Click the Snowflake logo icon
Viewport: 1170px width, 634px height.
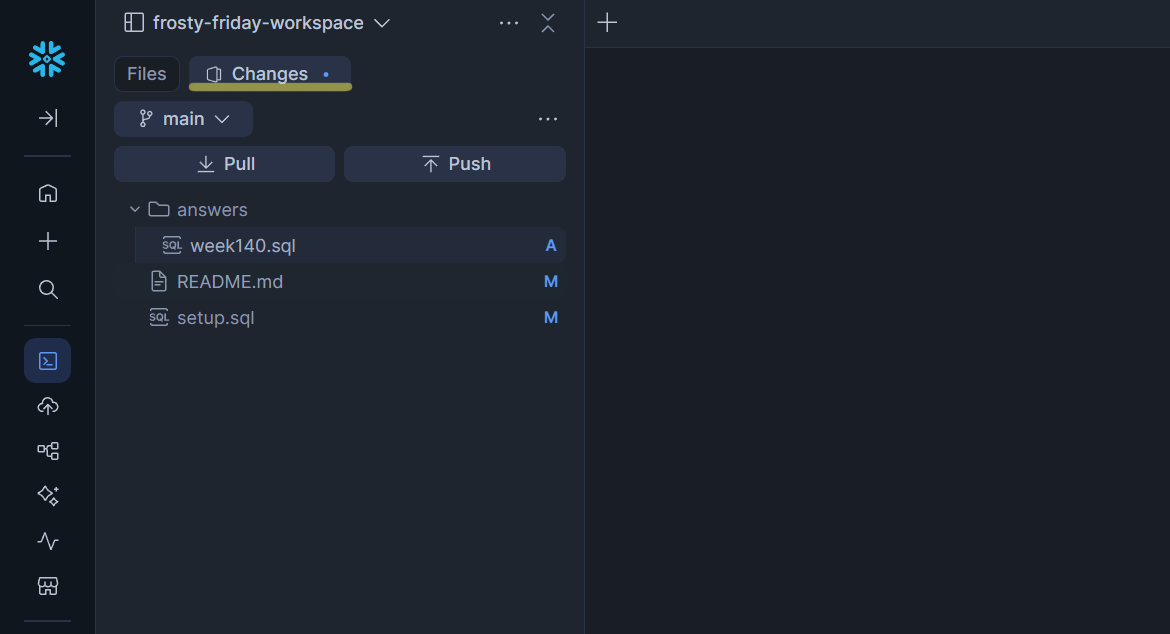[x=47, y=59]
